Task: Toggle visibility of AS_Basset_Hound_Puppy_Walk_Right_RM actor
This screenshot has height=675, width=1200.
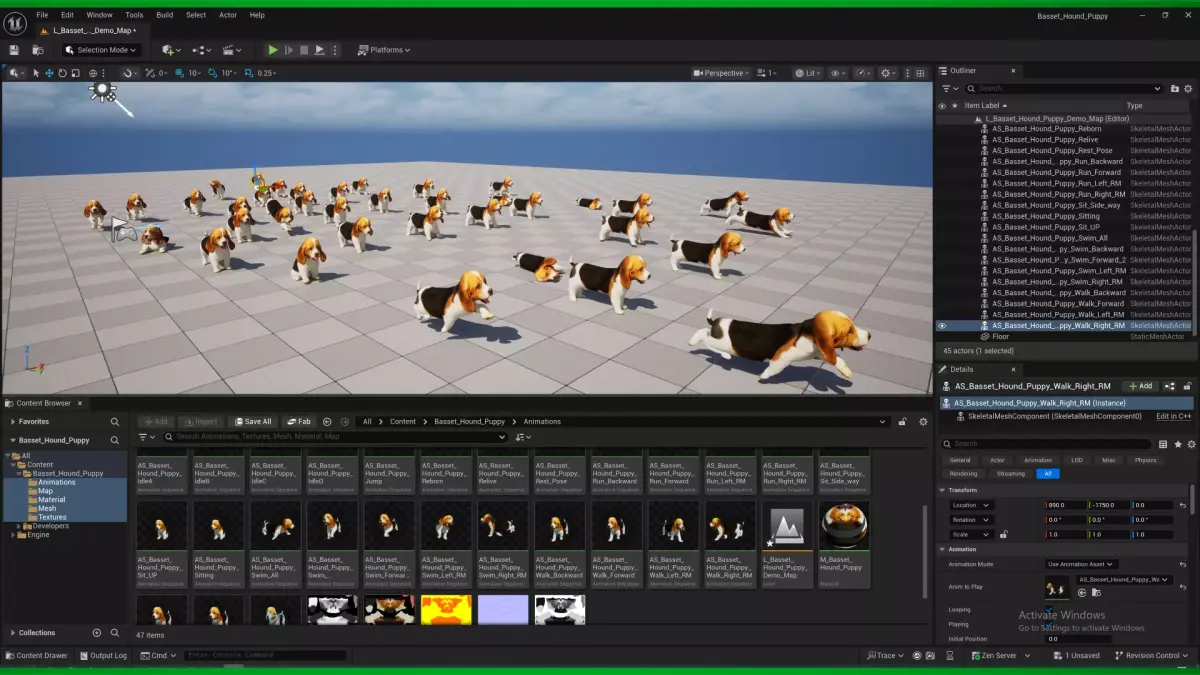Action: coord(941,325)
